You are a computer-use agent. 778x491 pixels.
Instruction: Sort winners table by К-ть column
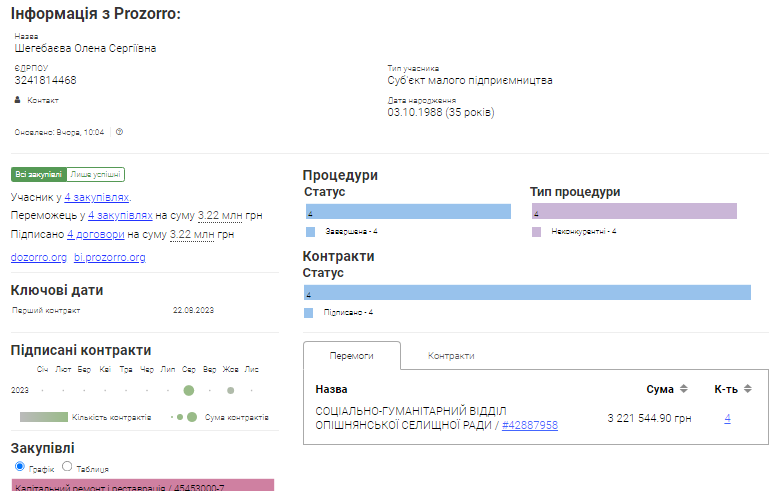[747, 389]
